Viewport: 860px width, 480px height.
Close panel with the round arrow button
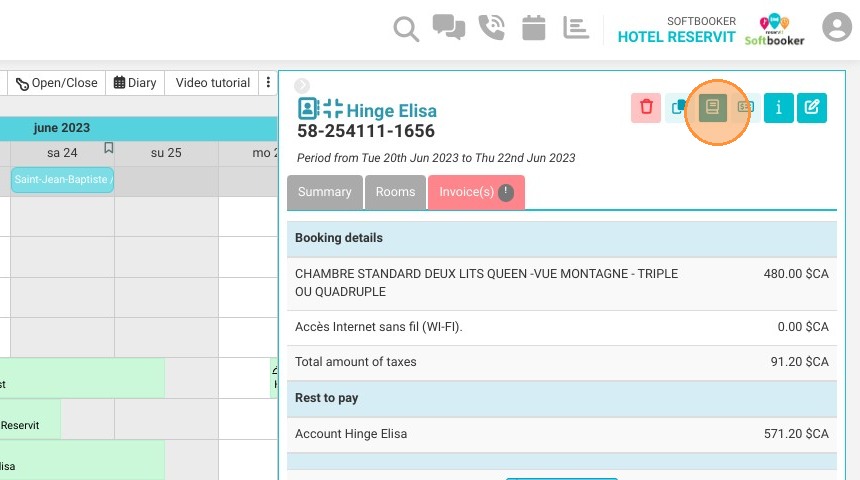(x=302, y=86)
